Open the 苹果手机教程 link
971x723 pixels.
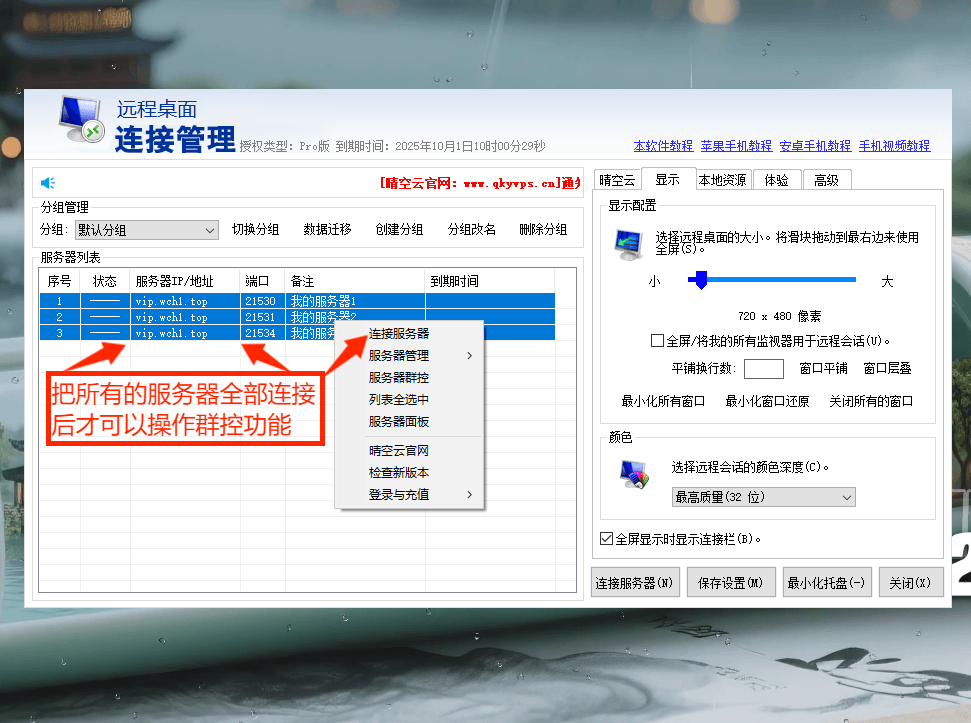click(736, 145)
